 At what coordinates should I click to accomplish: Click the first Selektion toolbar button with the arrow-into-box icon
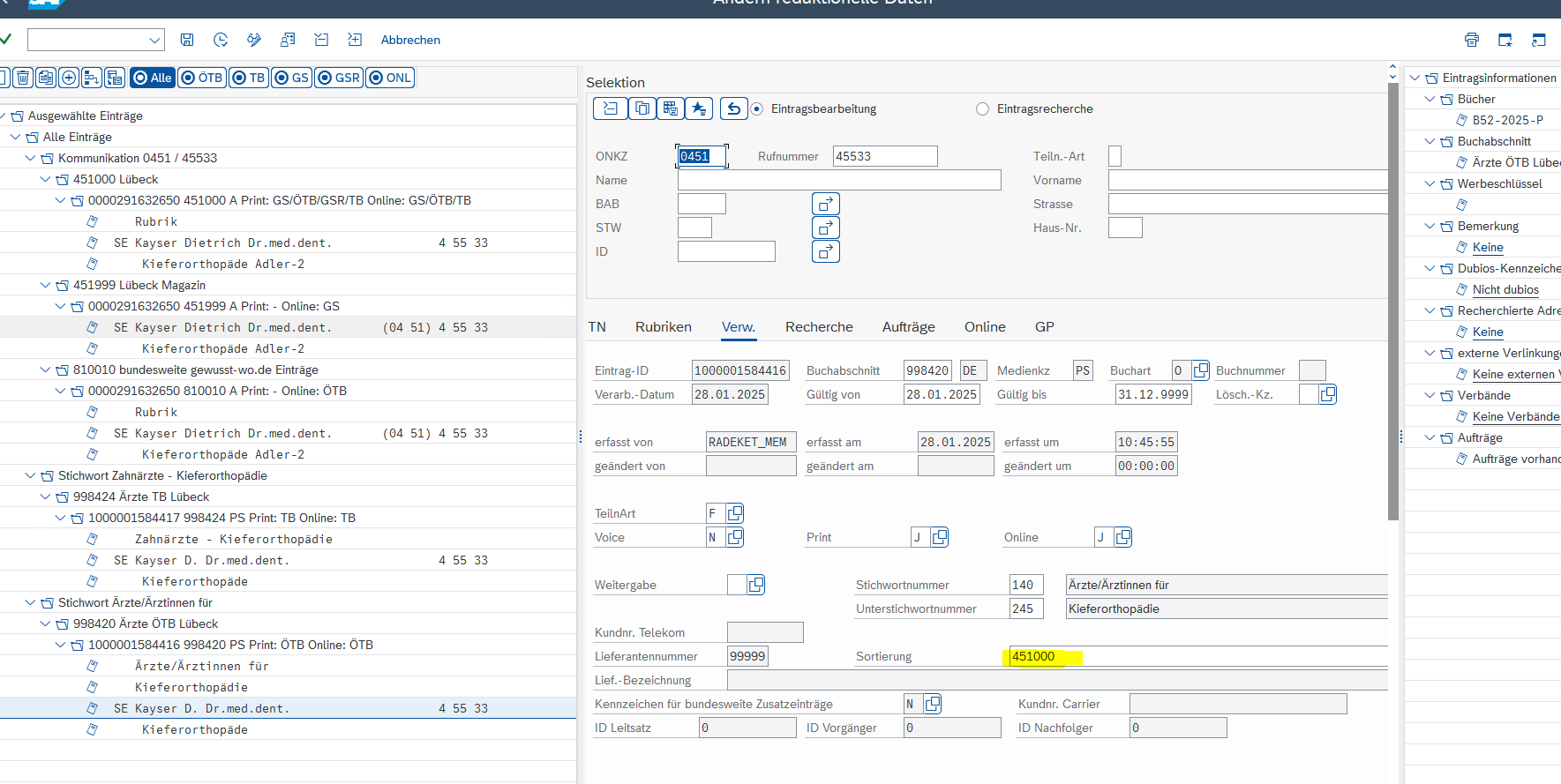click(x=610, y=108)
